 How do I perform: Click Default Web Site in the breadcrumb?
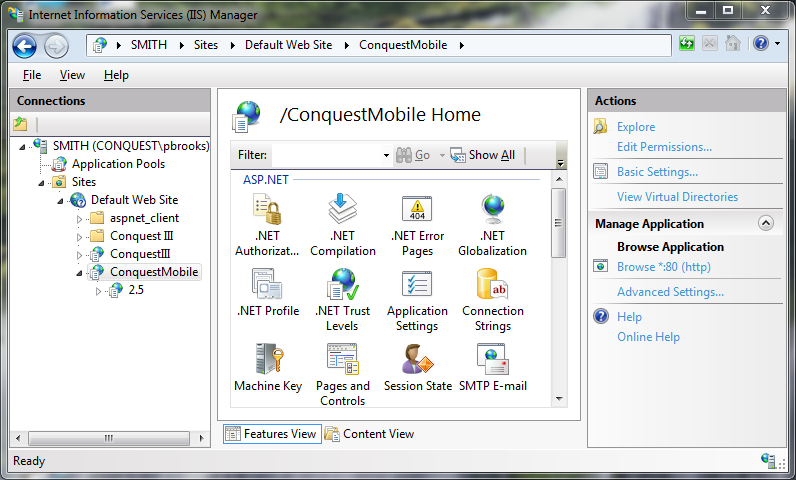point(288,45)
